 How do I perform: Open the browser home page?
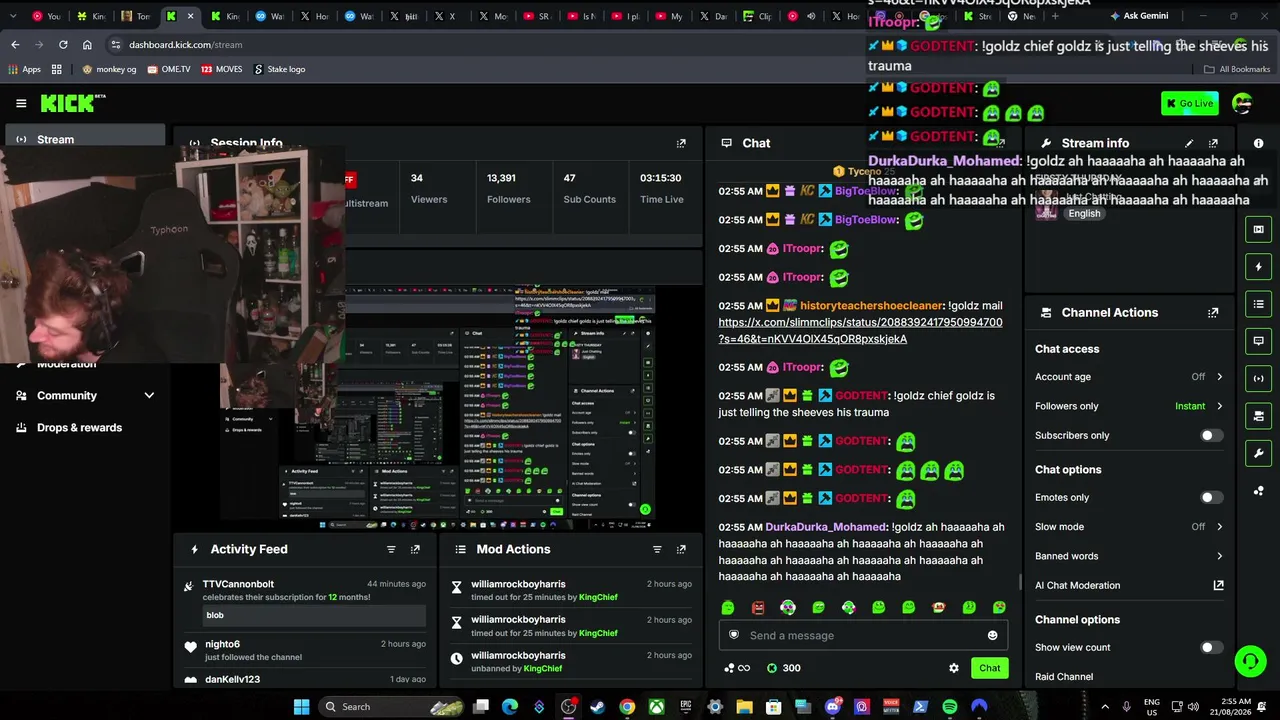click(x=87, y=44)
